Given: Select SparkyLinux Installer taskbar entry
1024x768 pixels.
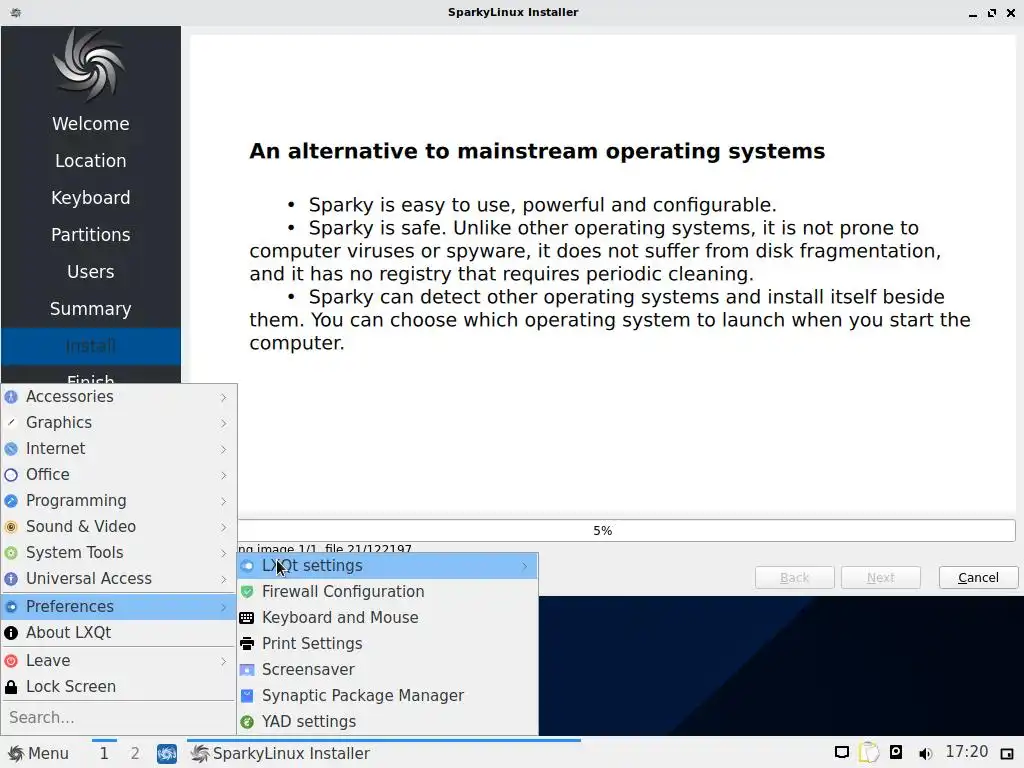Looking at the screenshot, I should (x=384, y=754).
